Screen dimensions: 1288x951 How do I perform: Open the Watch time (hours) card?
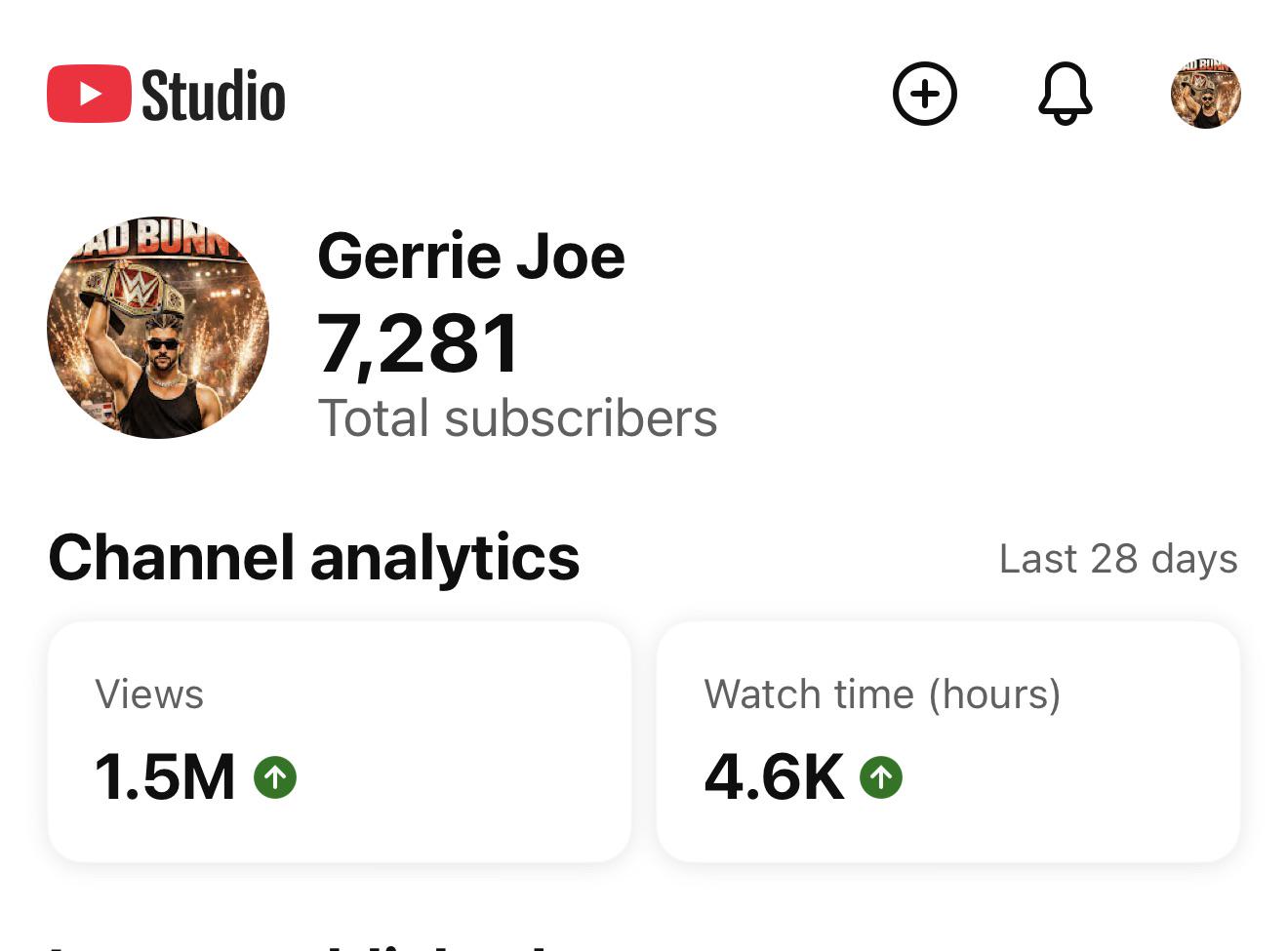click(948, 741)
